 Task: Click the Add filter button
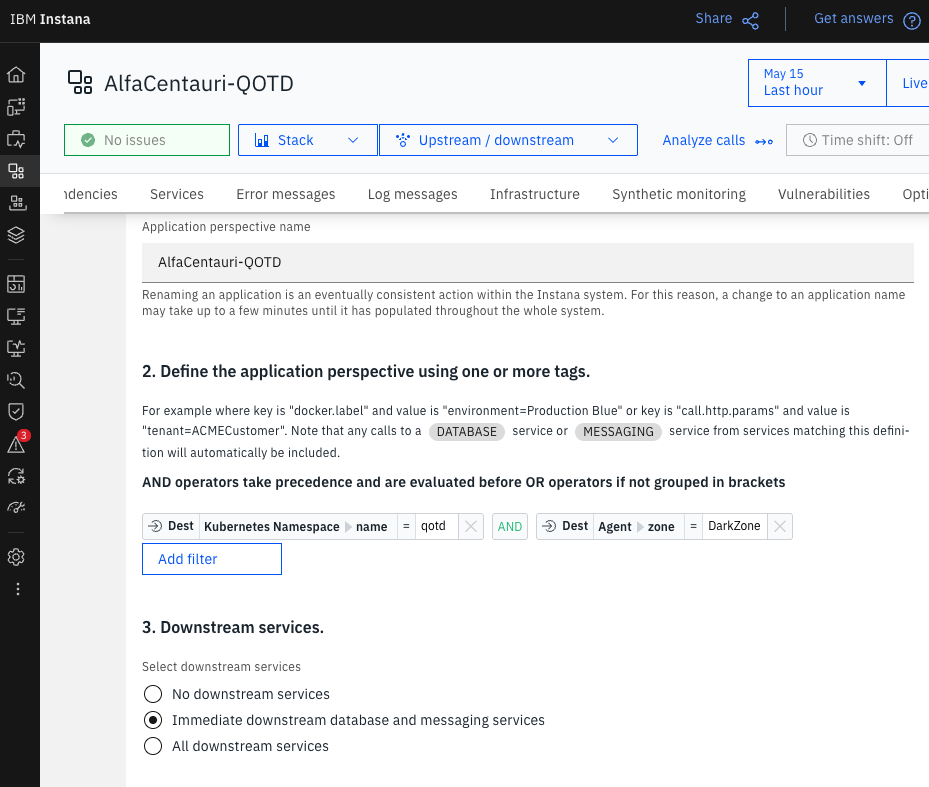pos(212,559)
